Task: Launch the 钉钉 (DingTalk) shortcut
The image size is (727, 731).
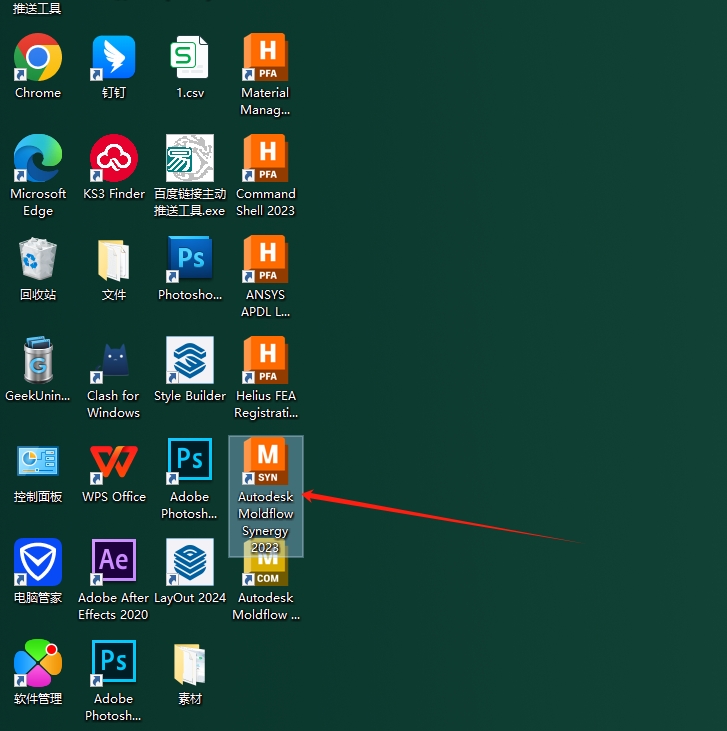Action: point(114,58)
